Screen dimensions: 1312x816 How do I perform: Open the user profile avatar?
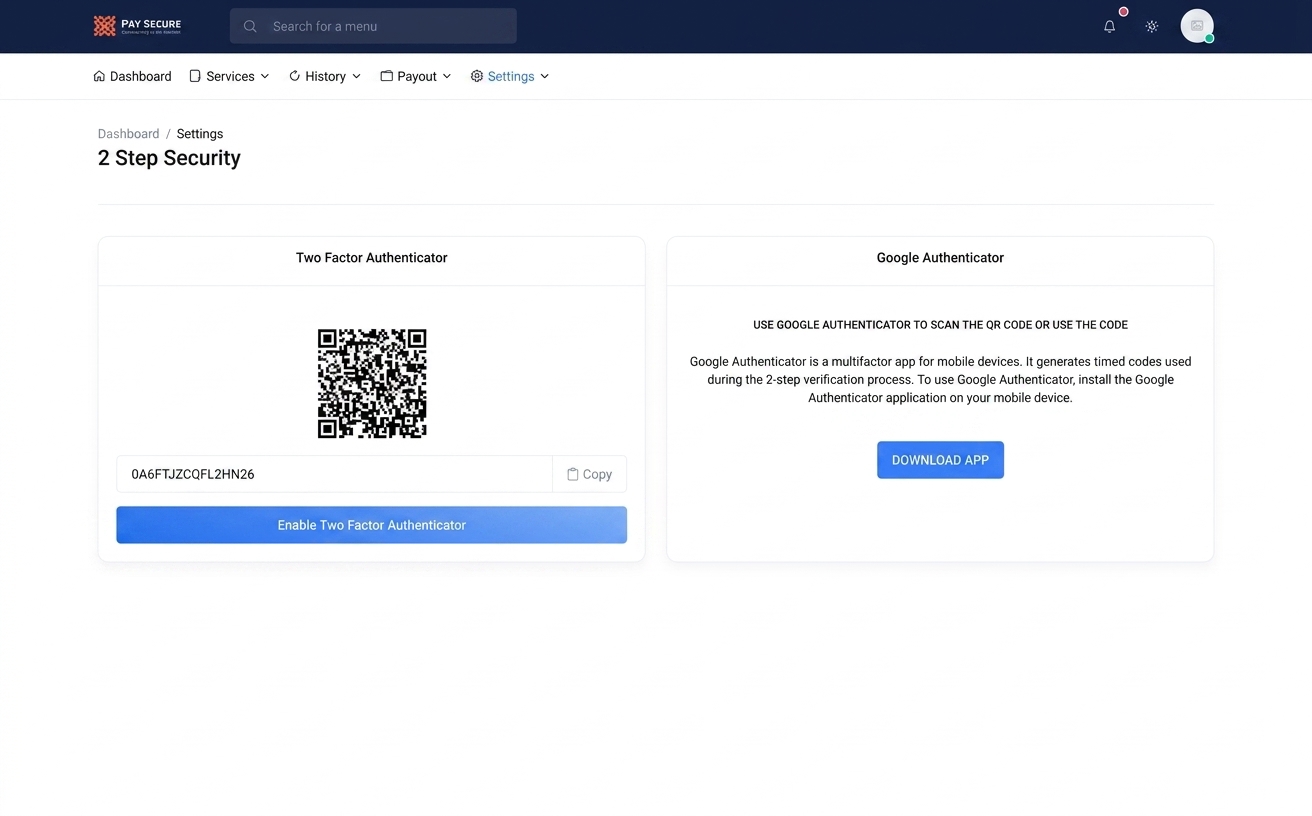click(1197, 26)
